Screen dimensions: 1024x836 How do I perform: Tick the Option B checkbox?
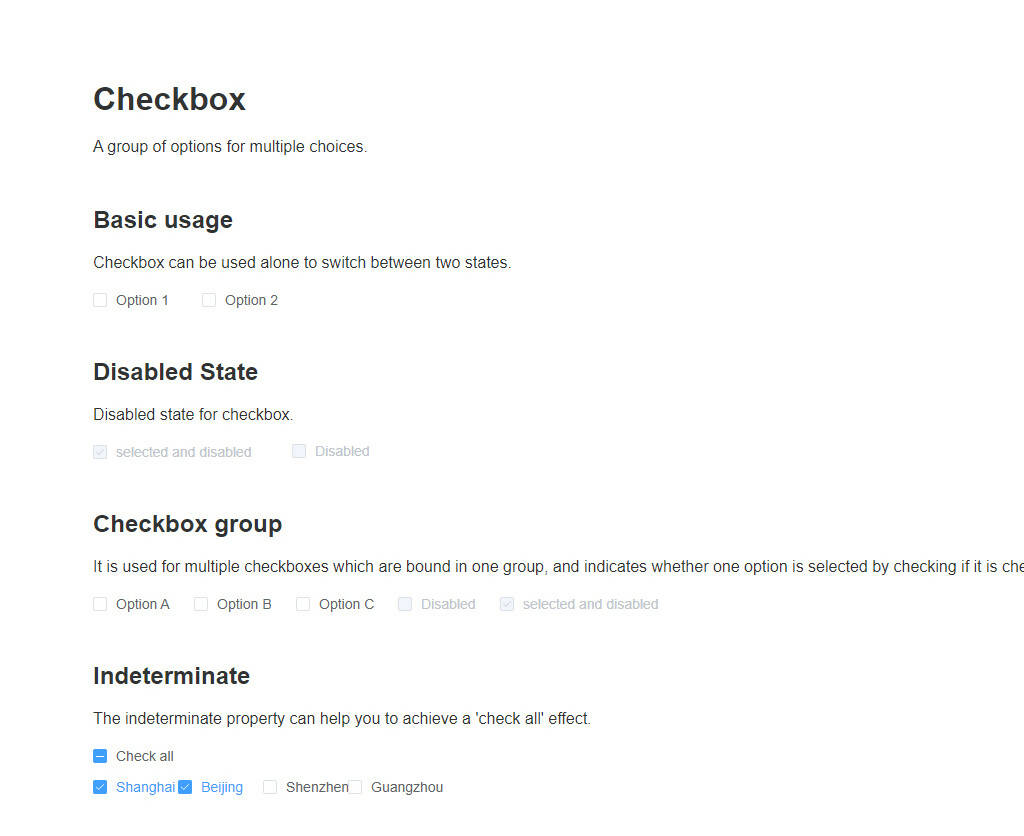coord(201,604)
